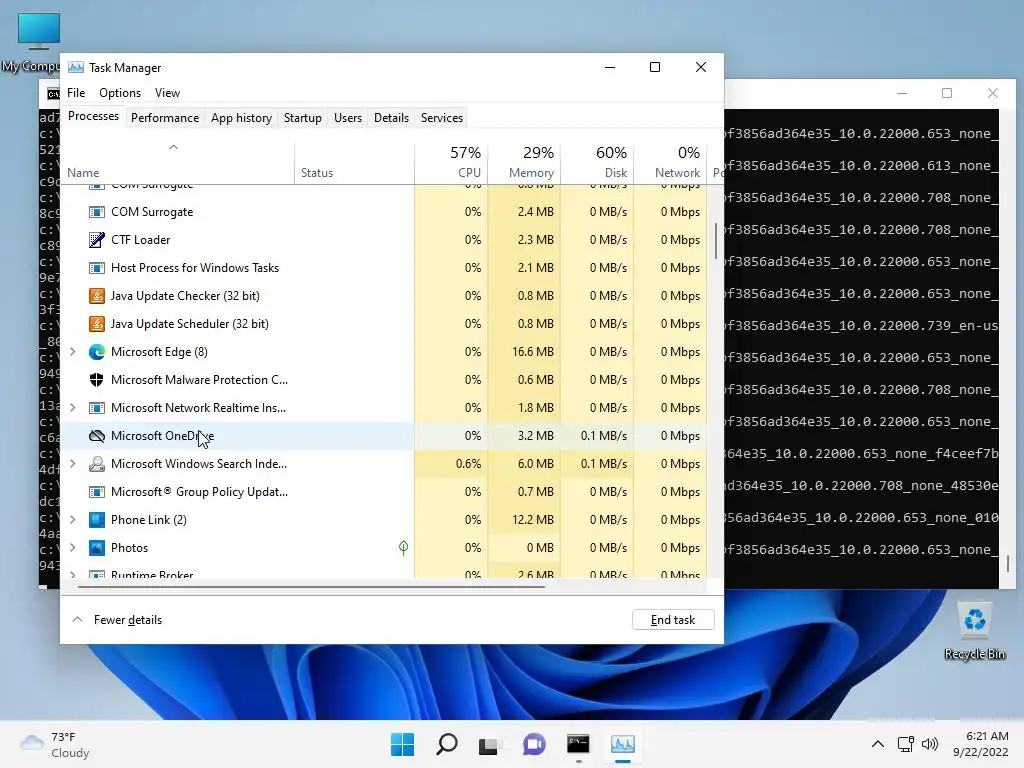
Task: Select the Microsoft OneDrive process row
Action: [x=383, y=436]
